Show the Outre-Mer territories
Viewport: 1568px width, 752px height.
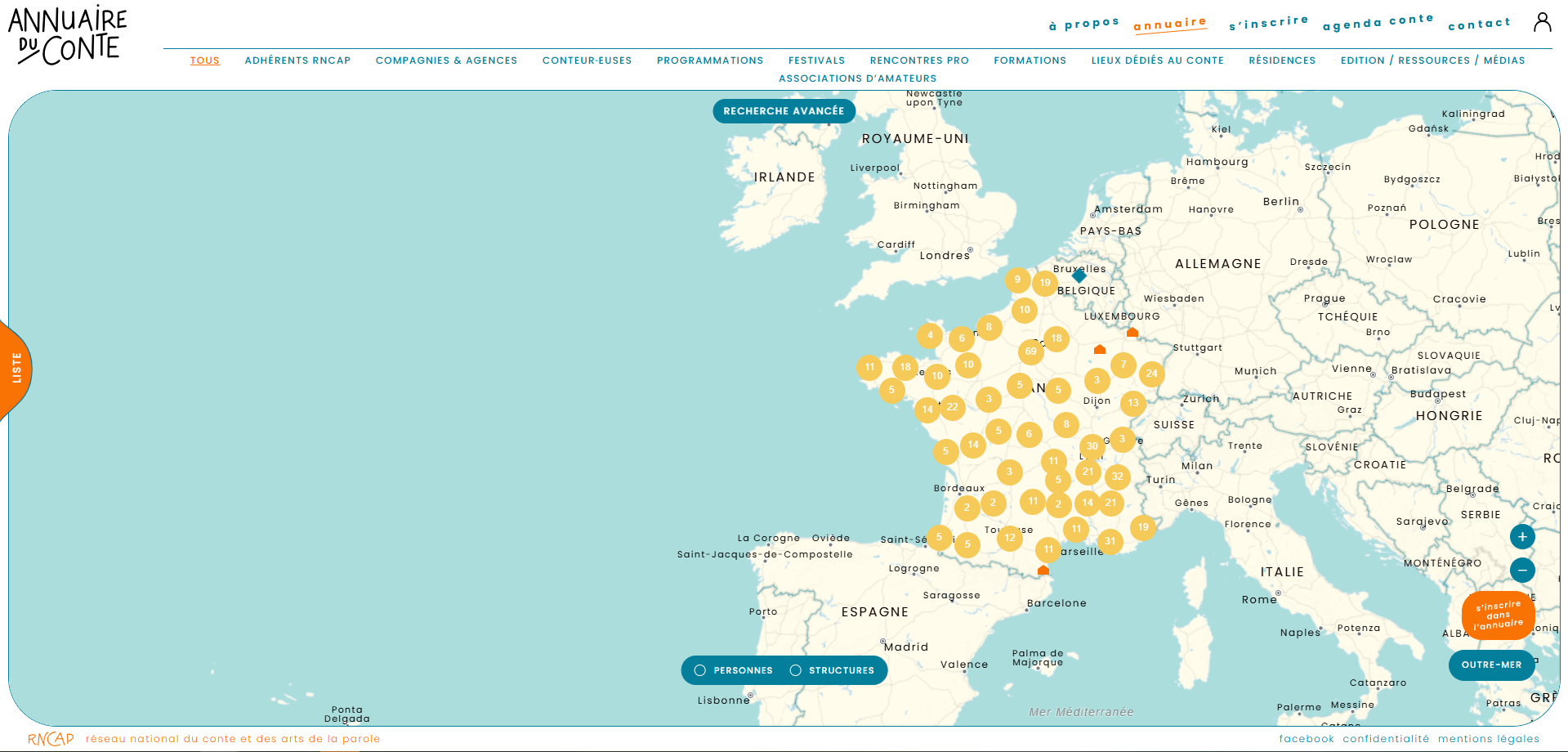point(1491,665)
